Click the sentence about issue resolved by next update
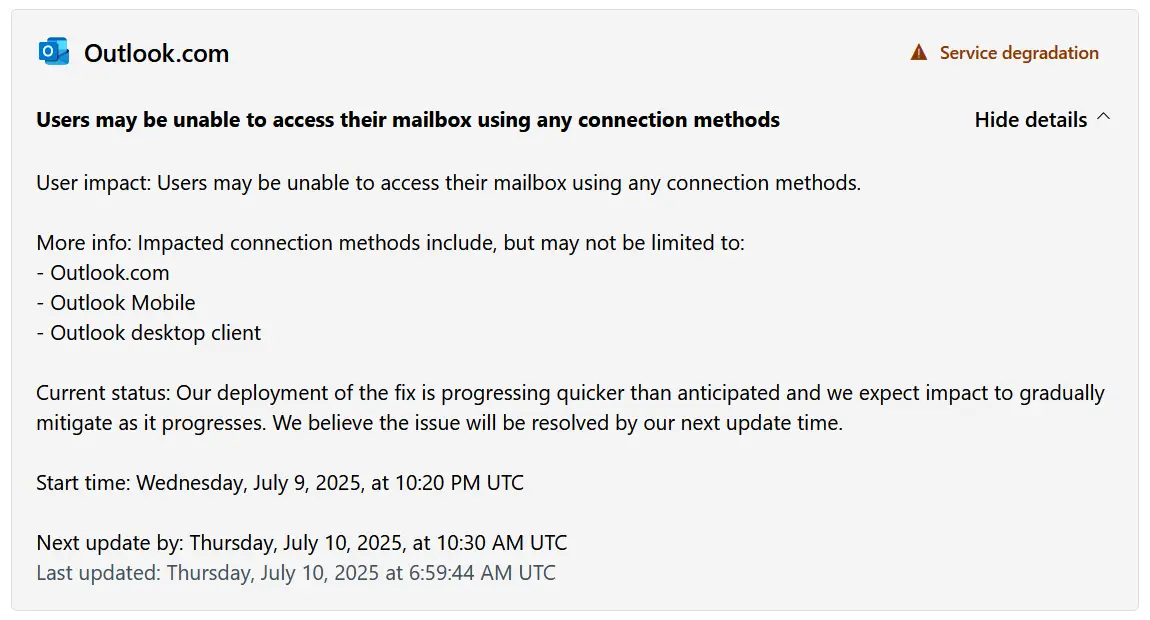This screenshot has height=620, width=1150. pos(558,423)
